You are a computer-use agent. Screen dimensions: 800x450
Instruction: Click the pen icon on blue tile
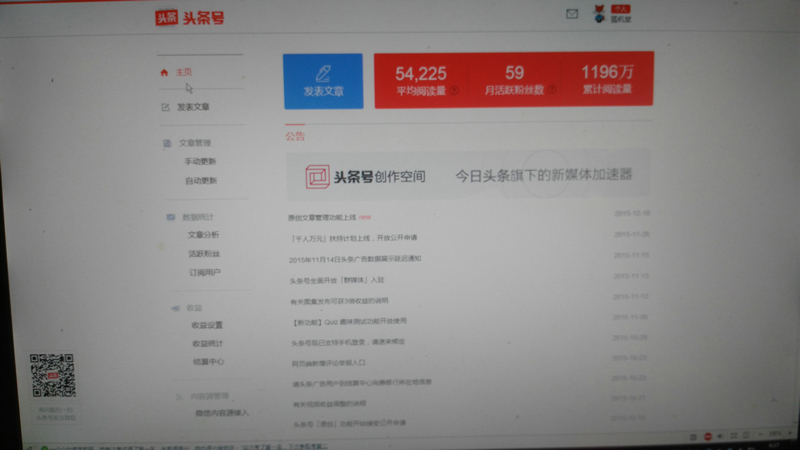point(323,73)
